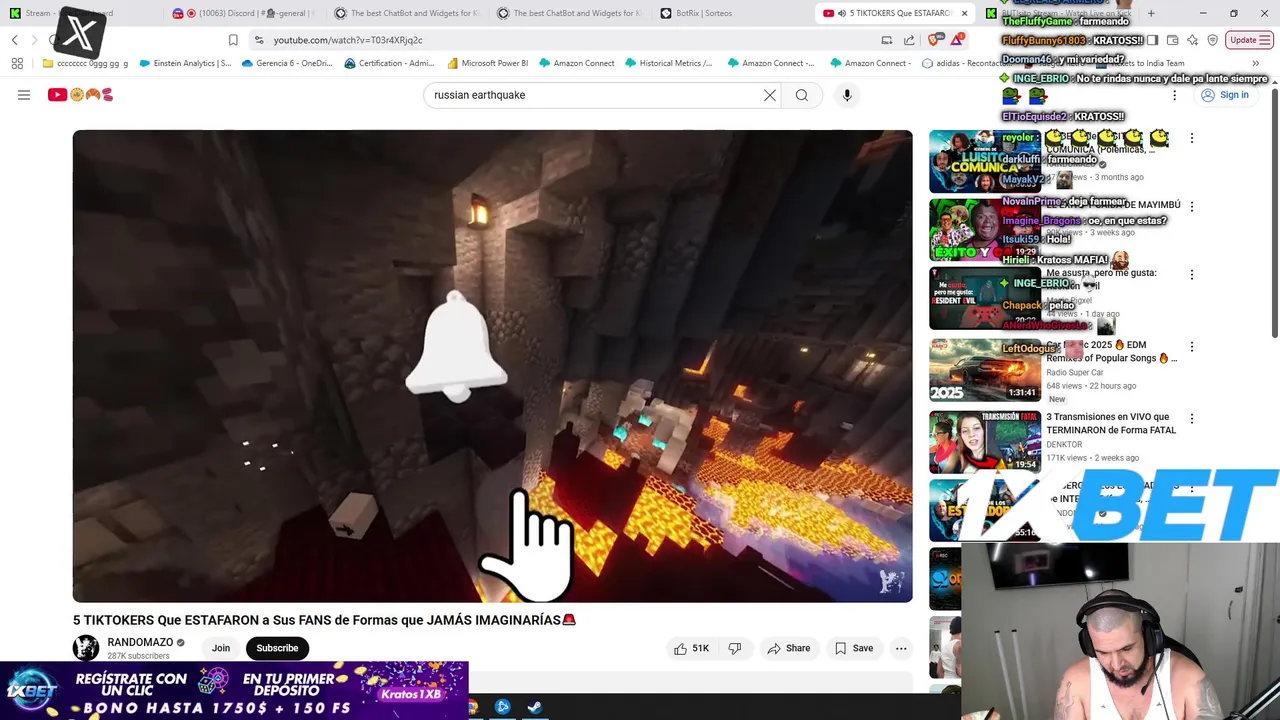
Task: Switch to the BotRix | Sorteos tab
Action: (734, 13)
